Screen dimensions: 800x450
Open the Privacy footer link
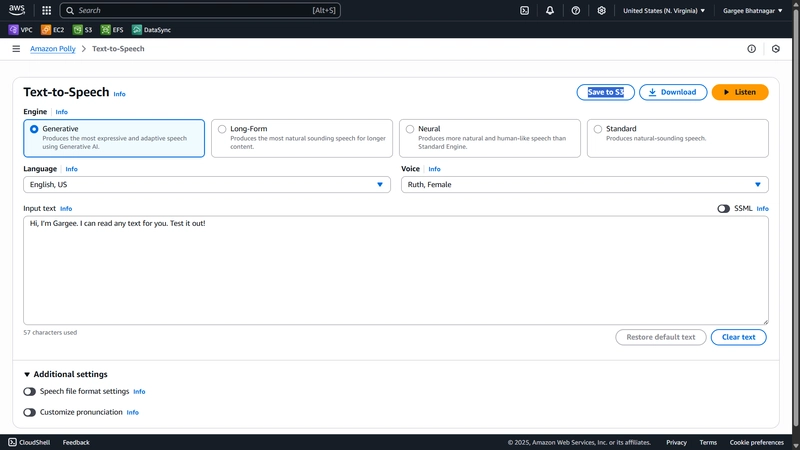coord(677,442)
